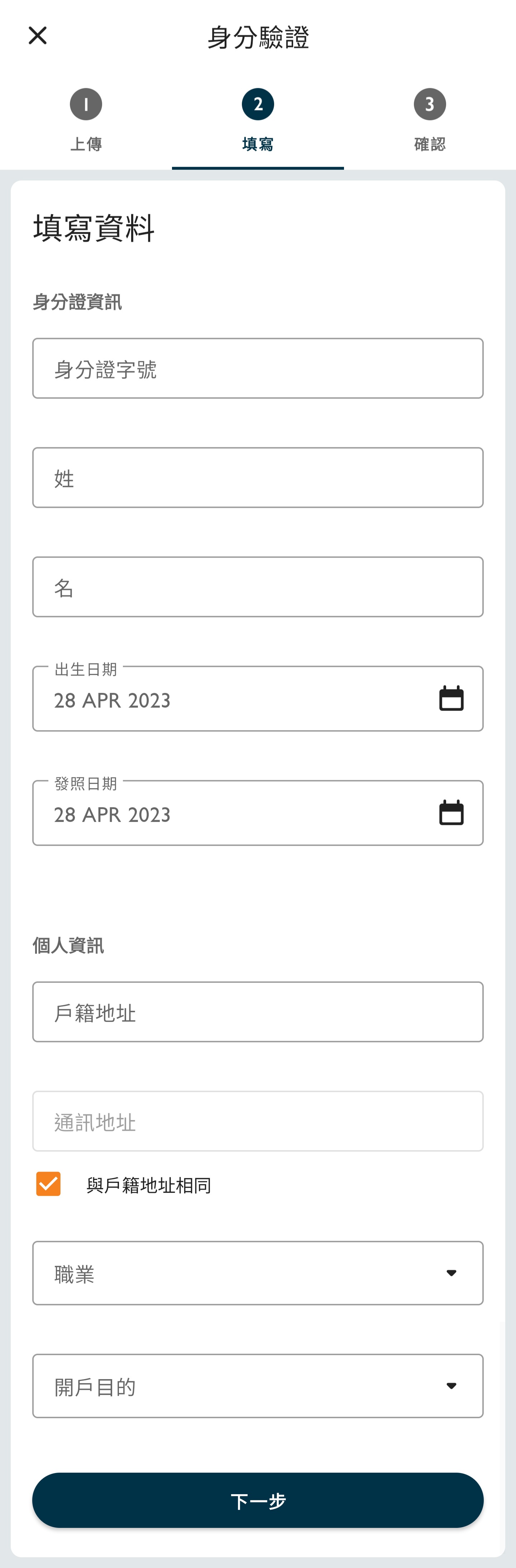
Task: Tap the step 2 circle icon
Action: (x=258, y=104)
